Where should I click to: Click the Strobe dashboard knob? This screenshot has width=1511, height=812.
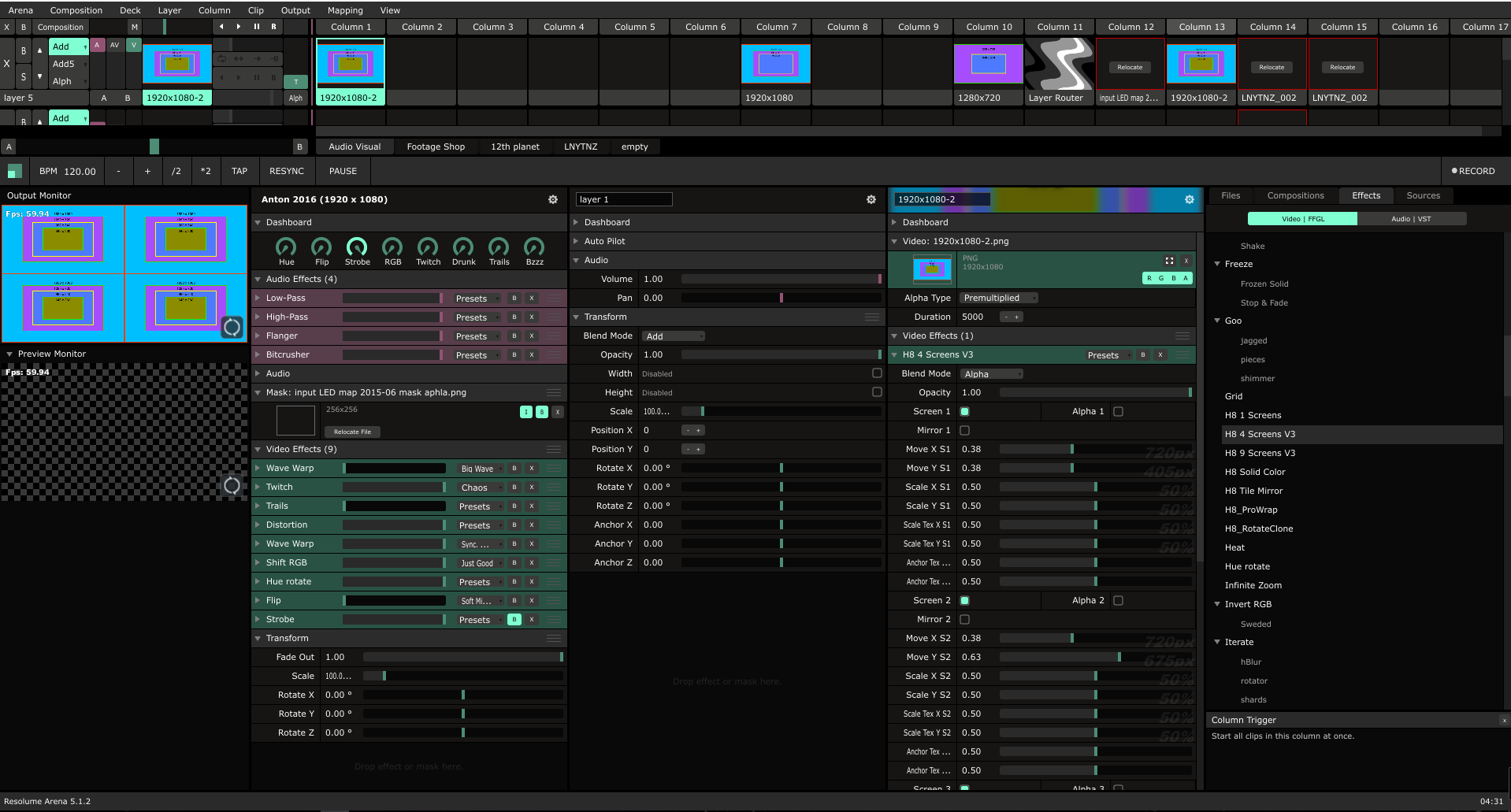357,247
